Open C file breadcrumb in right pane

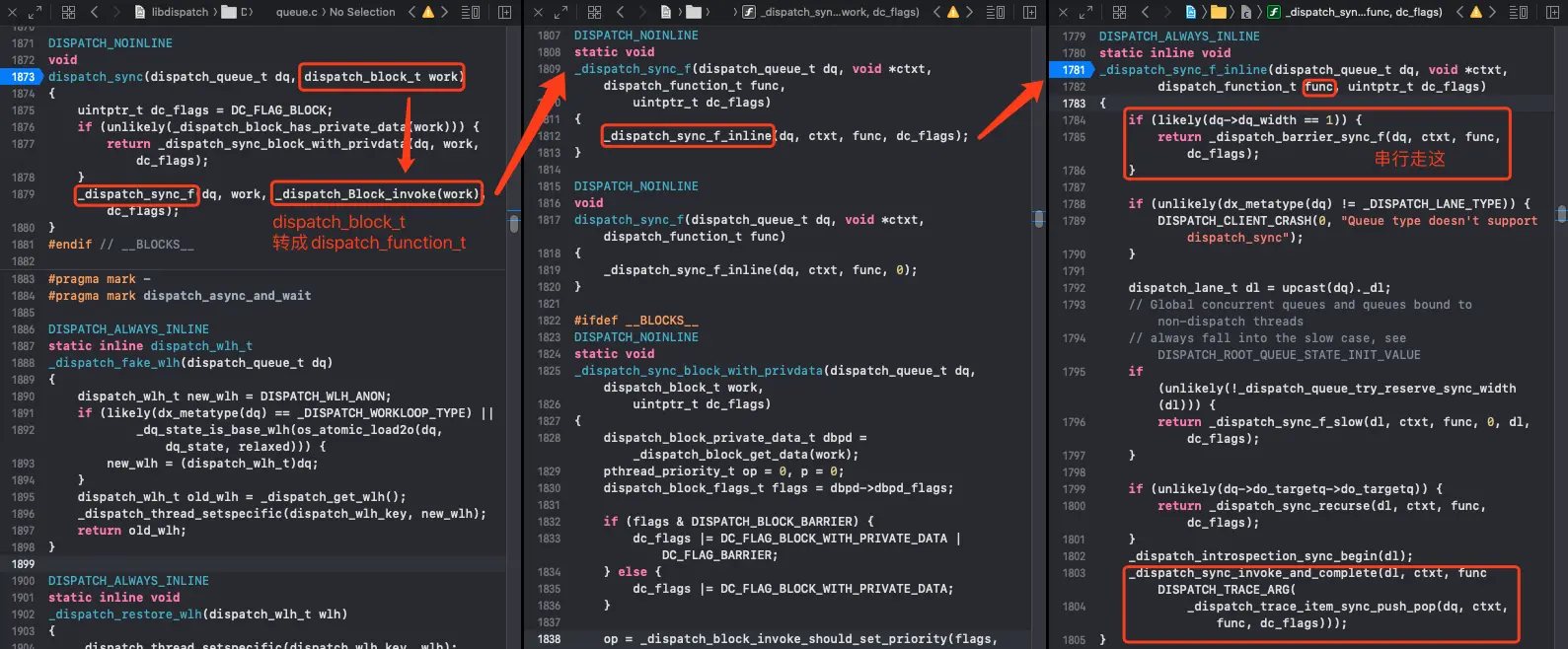click(1246, 12)
